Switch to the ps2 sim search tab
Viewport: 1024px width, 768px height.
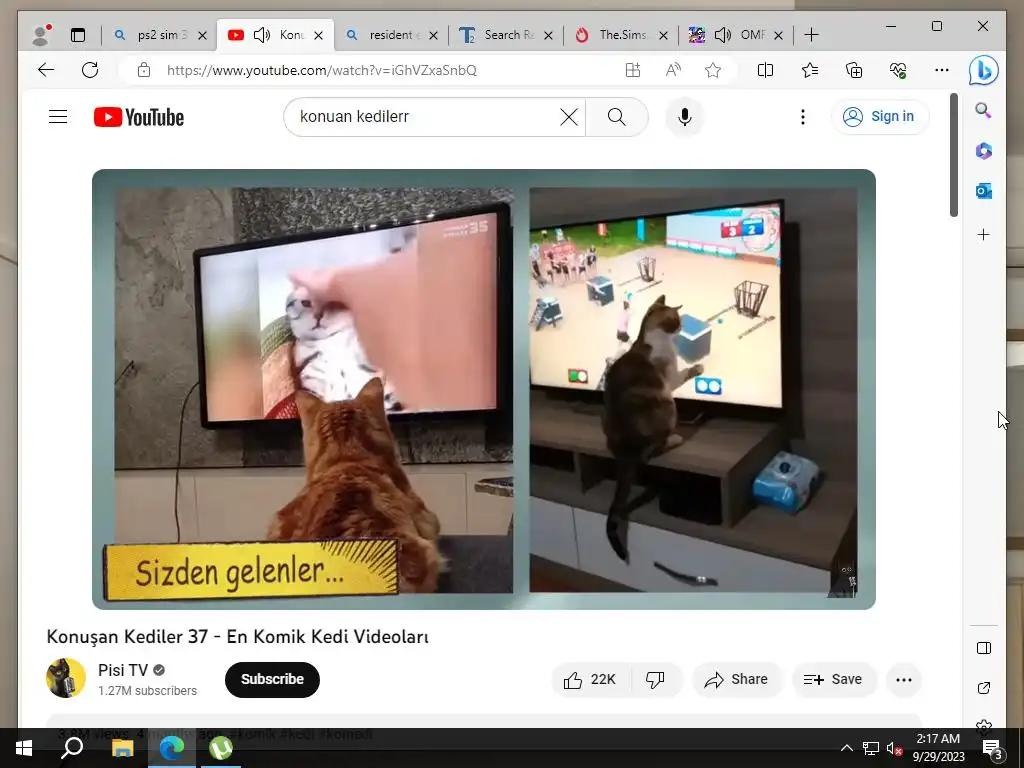tap(159, 35)
